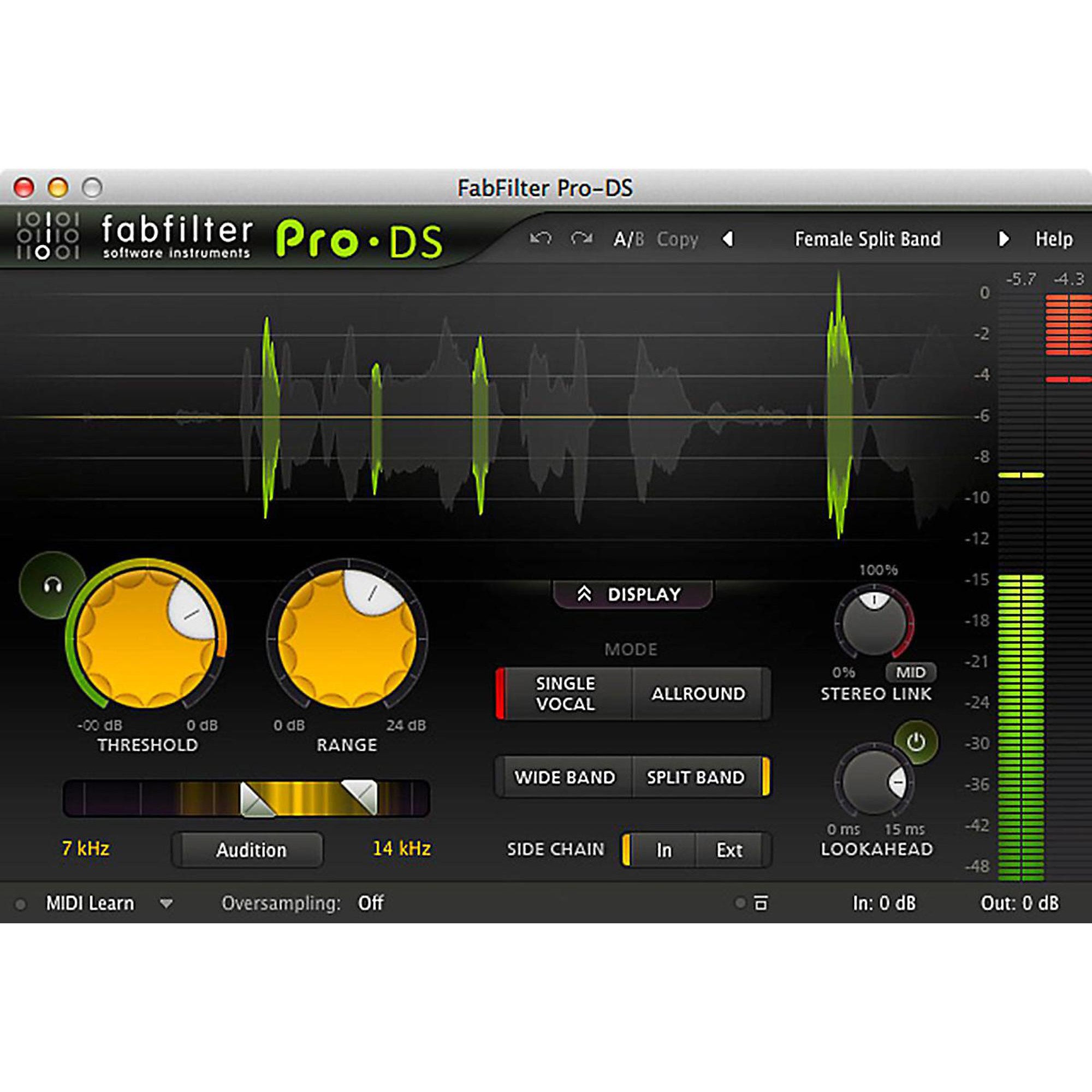The image size is (1092, 1092).
Task: Change the Oversampling setting from Off
Action: (371, 903)
